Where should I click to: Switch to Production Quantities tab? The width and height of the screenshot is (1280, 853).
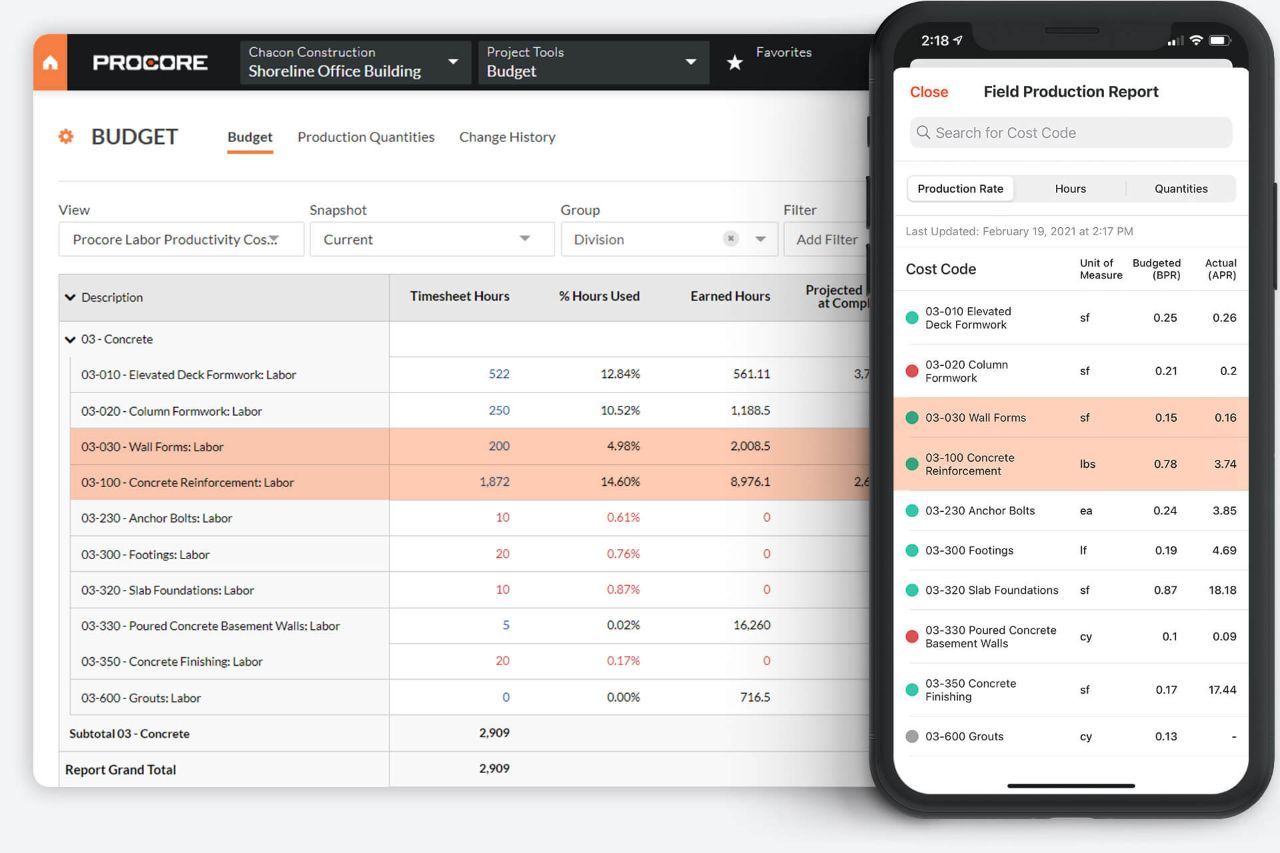(x=366, y=137)
